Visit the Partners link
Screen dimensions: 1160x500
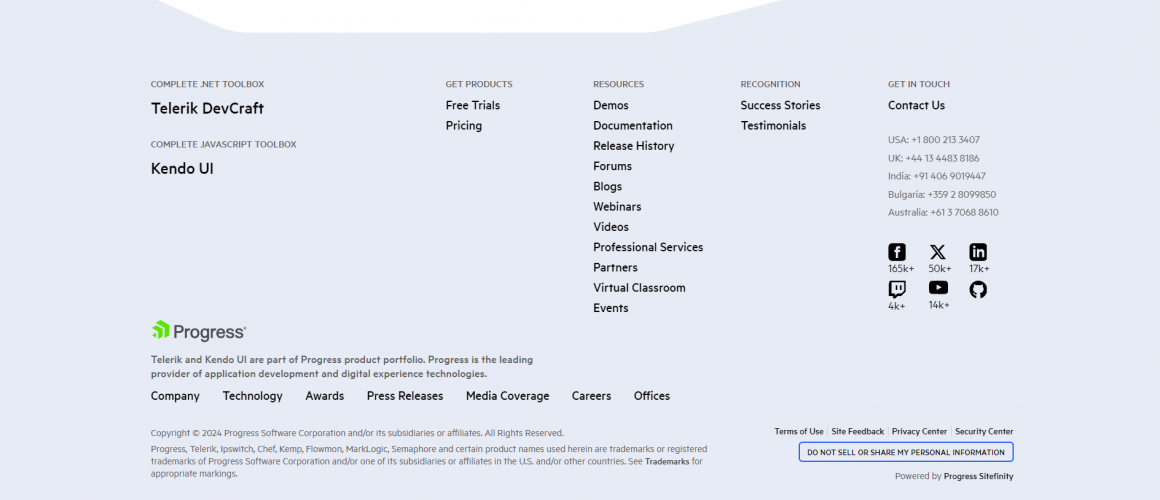point(616,268)
